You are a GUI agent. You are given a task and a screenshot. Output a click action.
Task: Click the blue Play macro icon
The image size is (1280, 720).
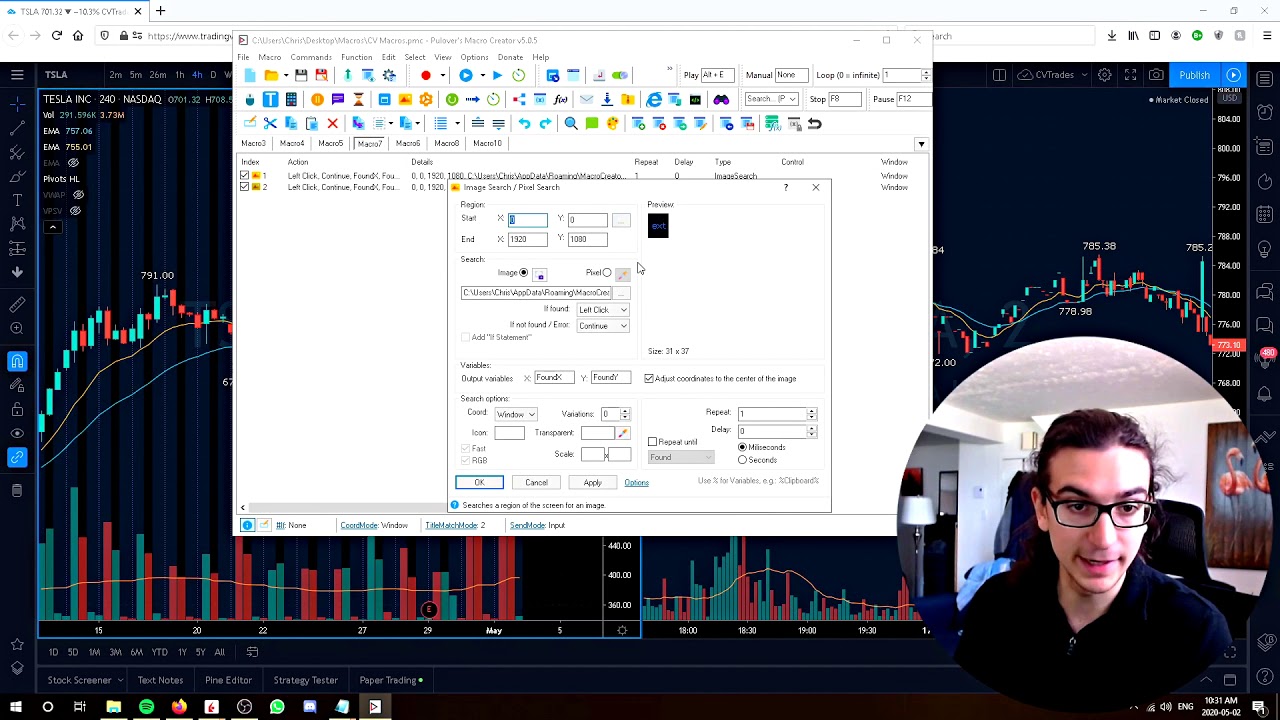pyautogui.click(x=466, y=75)
